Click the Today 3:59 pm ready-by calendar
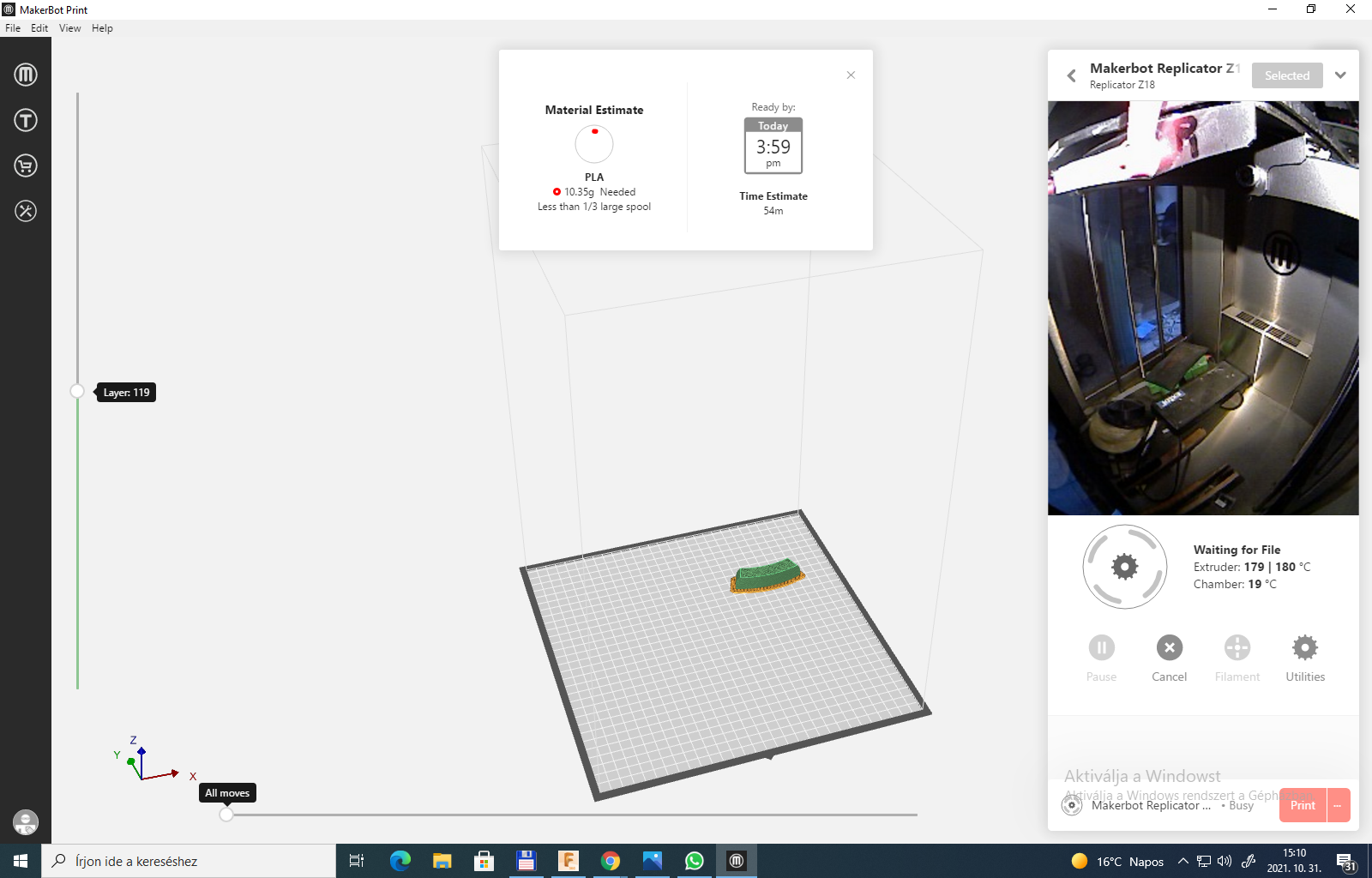1372x878 pixels. click(773, 146)
